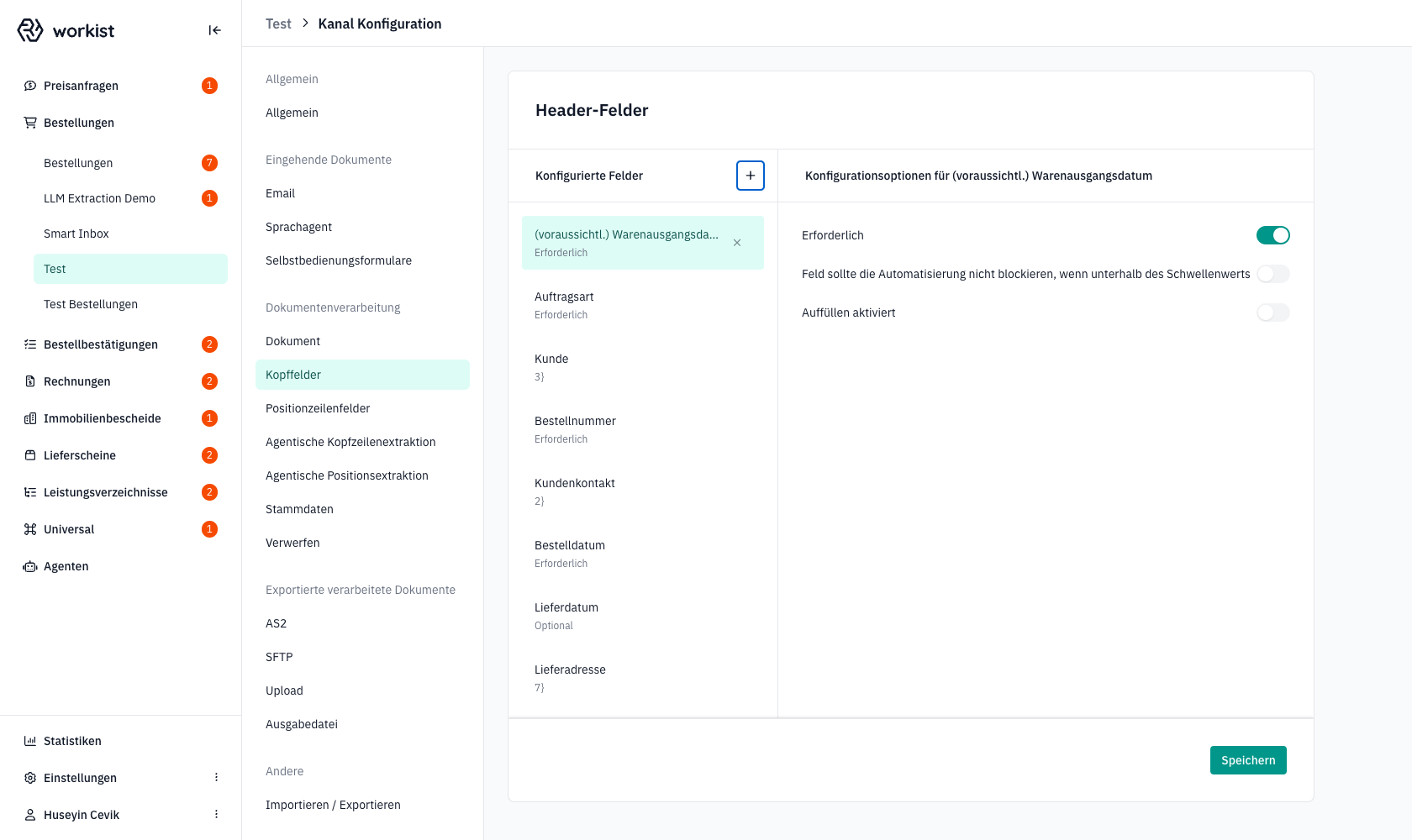
Task: Collapse the sidebar with the arrow icon
Action: tap(214, 30)
